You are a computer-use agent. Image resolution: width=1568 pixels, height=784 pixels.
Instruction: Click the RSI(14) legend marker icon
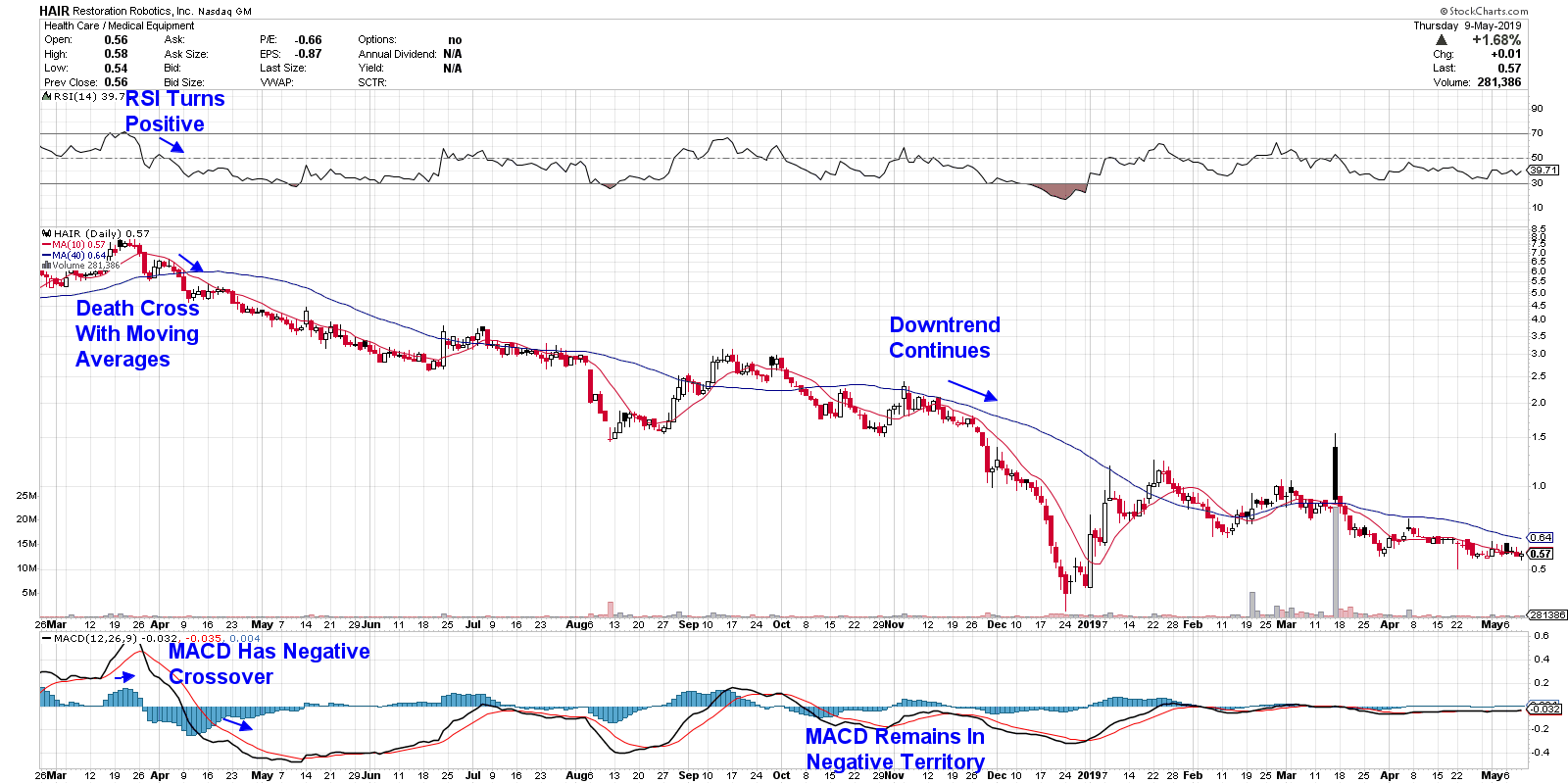pyautogui.click(x=46, y=96)
